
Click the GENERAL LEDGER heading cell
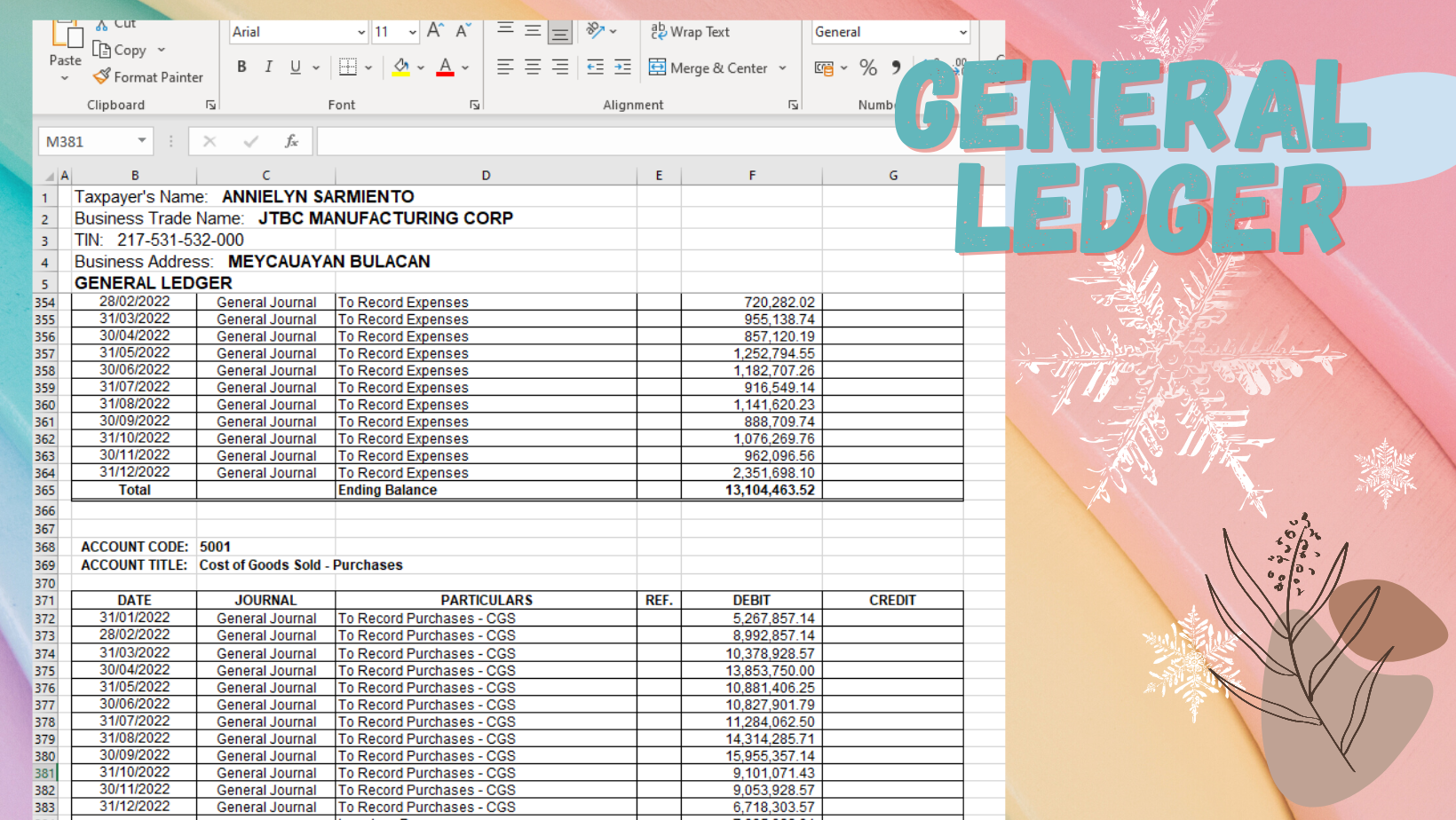pyautogui.click(x=154, y=283)
